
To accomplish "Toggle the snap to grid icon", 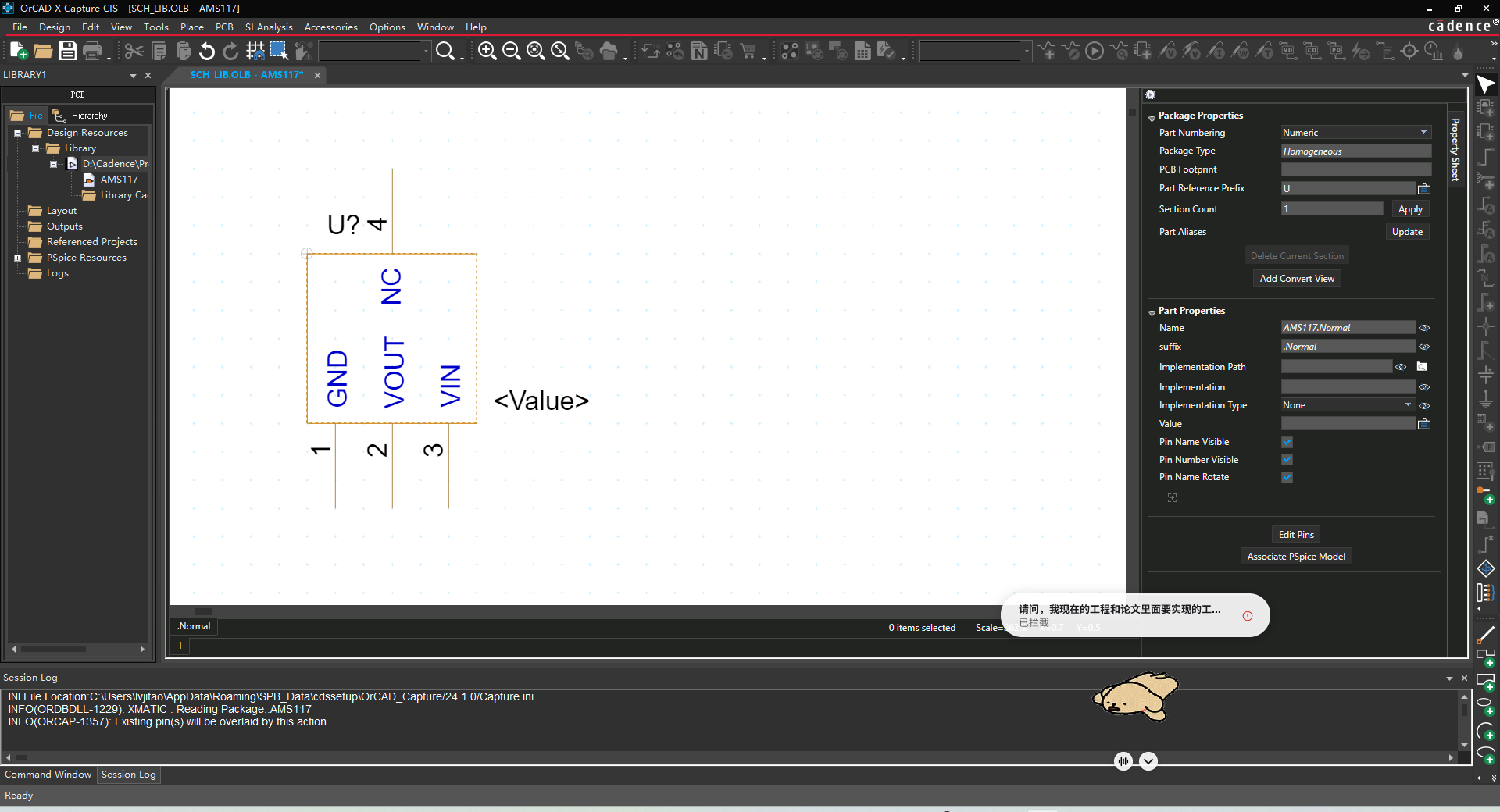I will click(255, 52).
